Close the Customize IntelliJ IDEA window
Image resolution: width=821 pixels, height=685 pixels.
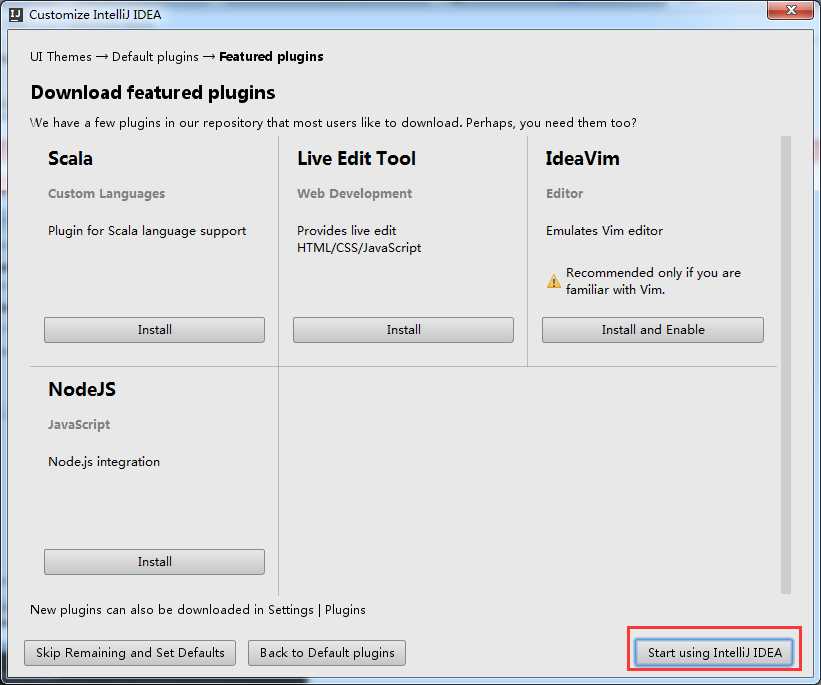791,10
